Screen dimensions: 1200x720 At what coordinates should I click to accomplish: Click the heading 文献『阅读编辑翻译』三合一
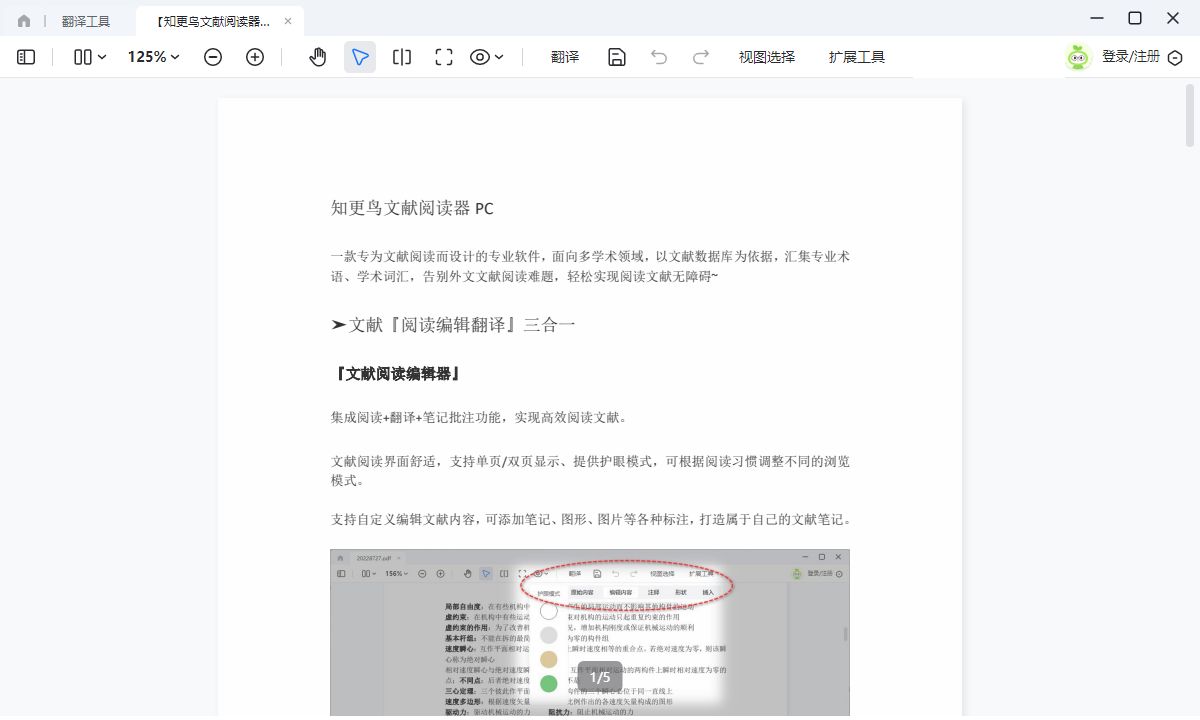click(x=453, y=325)
